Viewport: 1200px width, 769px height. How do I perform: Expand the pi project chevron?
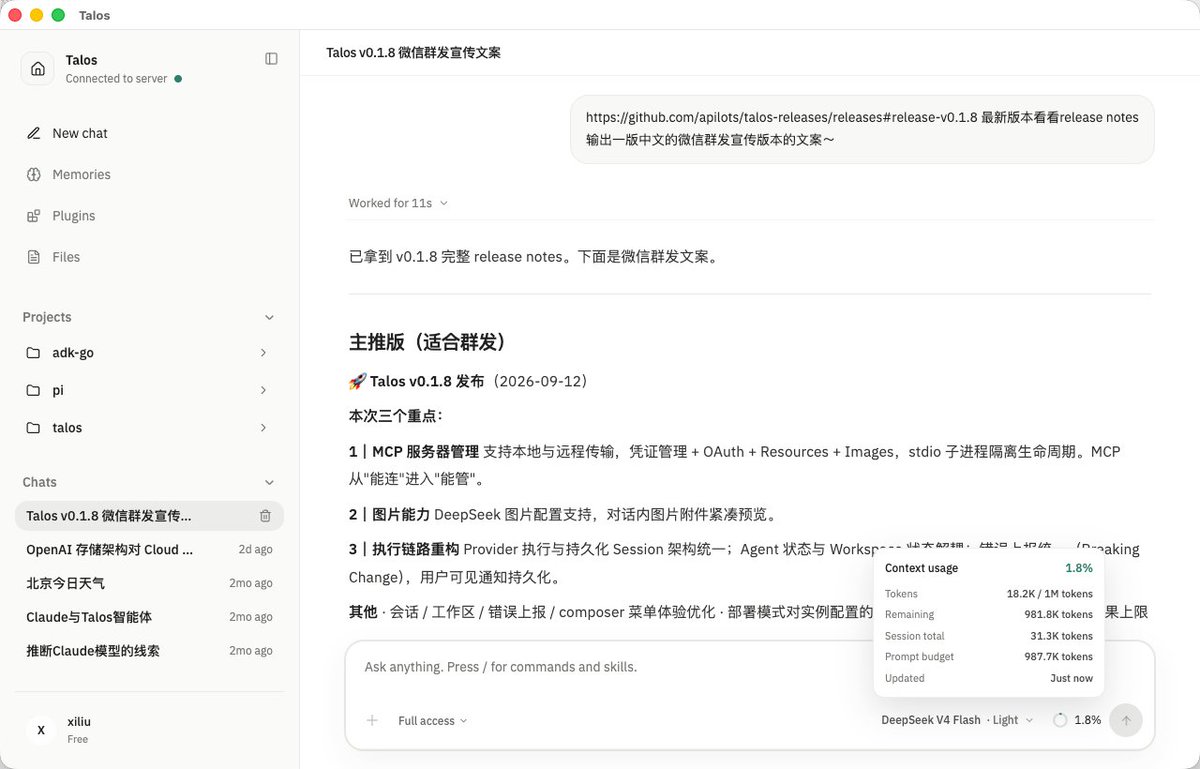(263, 390)
